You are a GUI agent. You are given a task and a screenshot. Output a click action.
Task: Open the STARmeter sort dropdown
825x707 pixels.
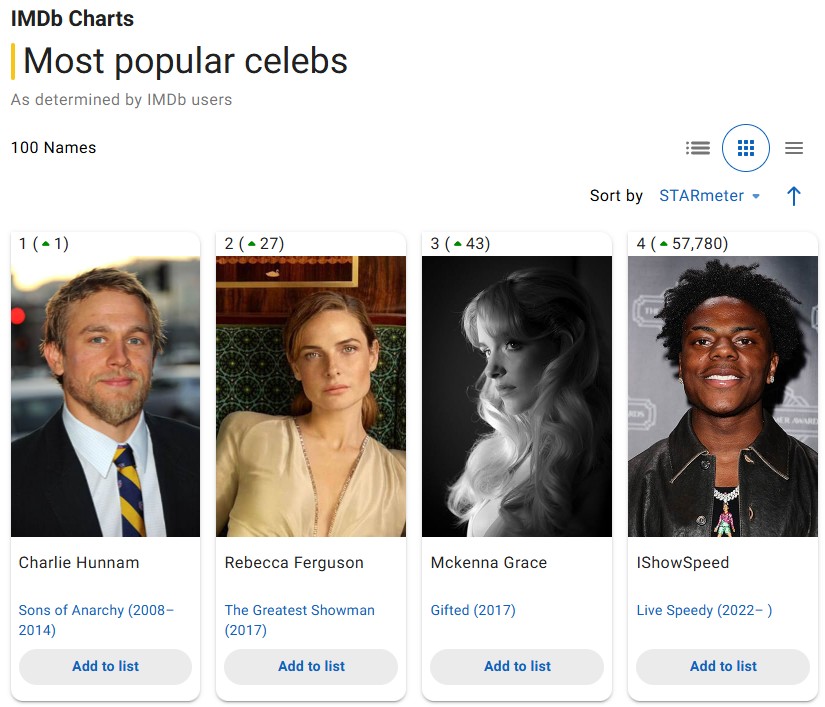tap(709, 196)
